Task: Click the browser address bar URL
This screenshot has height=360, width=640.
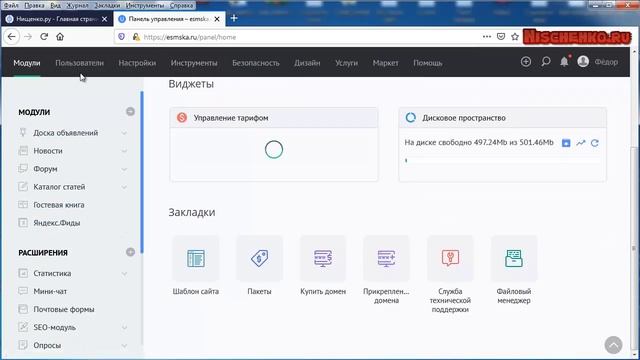Action: (x=190, y=37)
